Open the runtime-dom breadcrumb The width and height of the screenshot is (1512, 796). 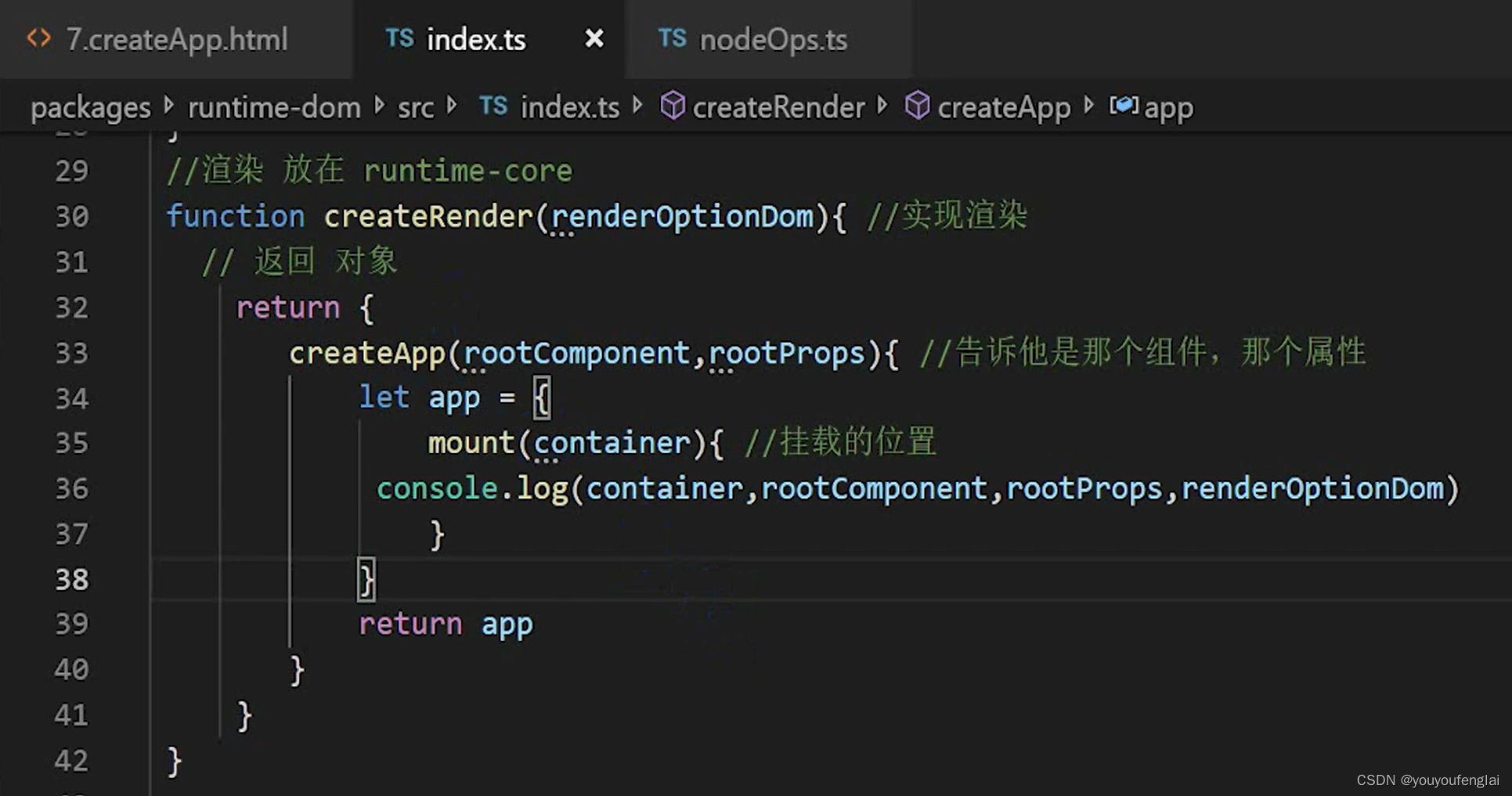(x=274, y=107)
